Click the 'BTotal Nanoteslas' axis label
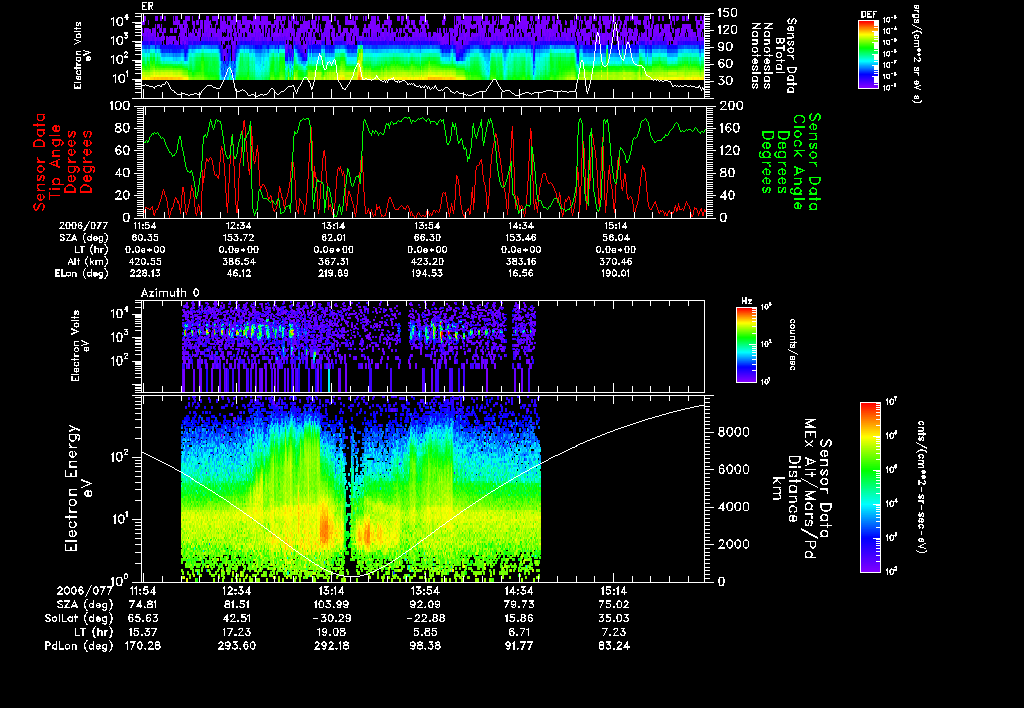Image resolution: width=1024 pixels, height=708 pixels. tap(768, 56)
